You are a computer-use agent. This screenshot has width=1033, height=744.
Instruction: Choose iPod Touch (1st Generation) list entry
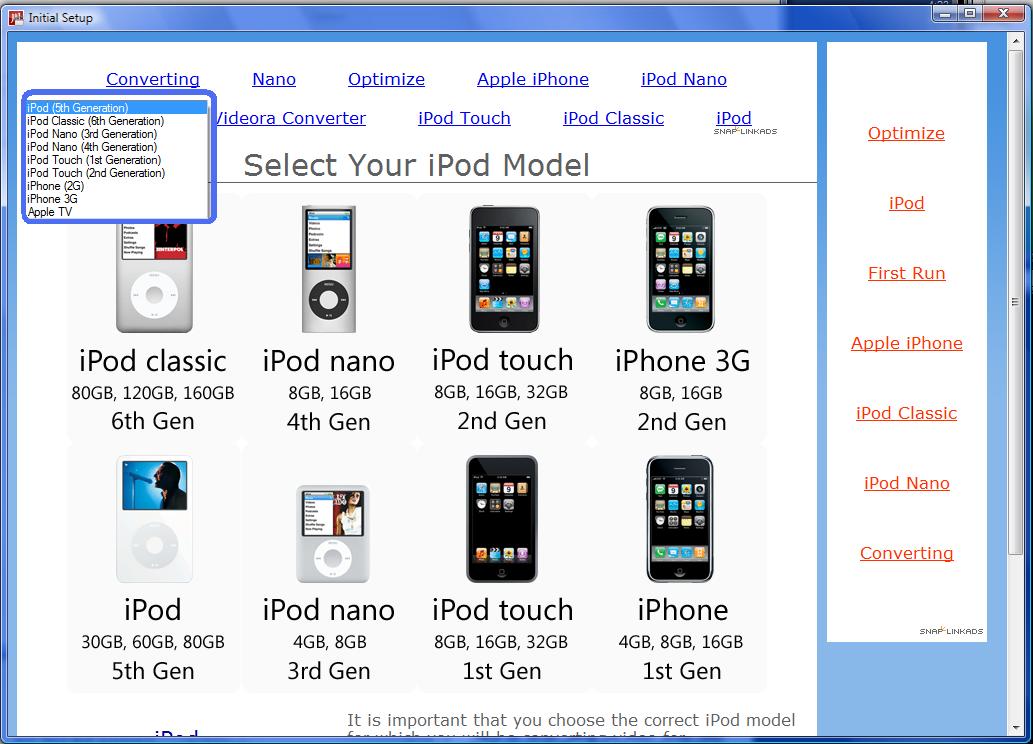[x=117, y=159]
